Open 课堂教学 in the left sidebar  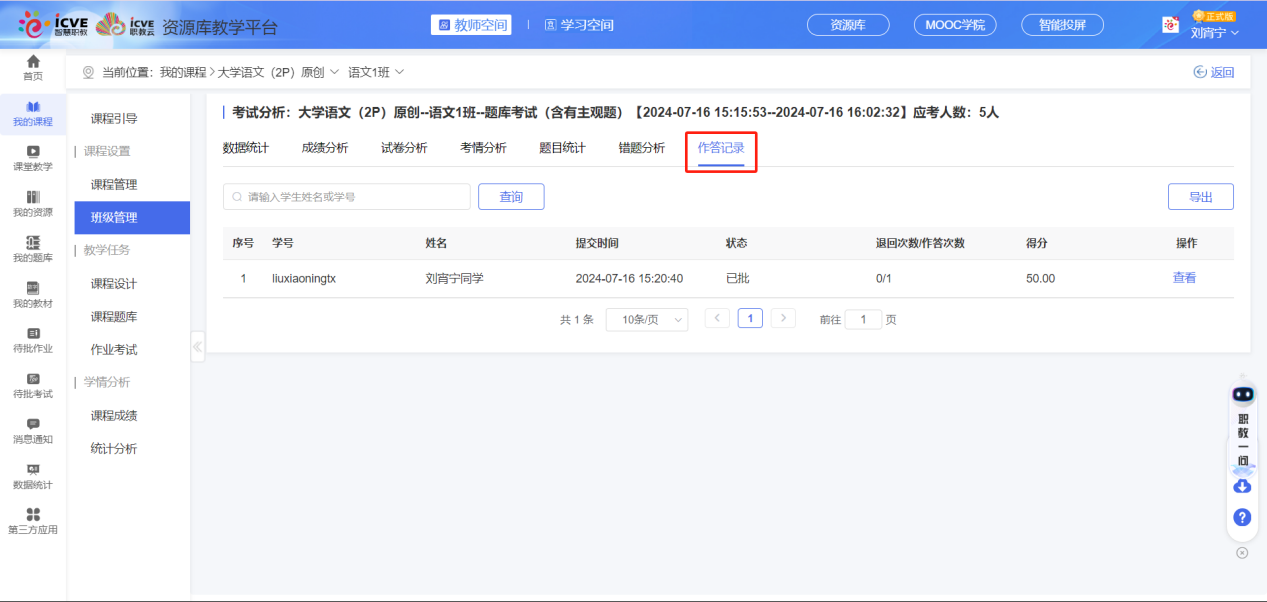pyautogui.click(x=33, y=158)
